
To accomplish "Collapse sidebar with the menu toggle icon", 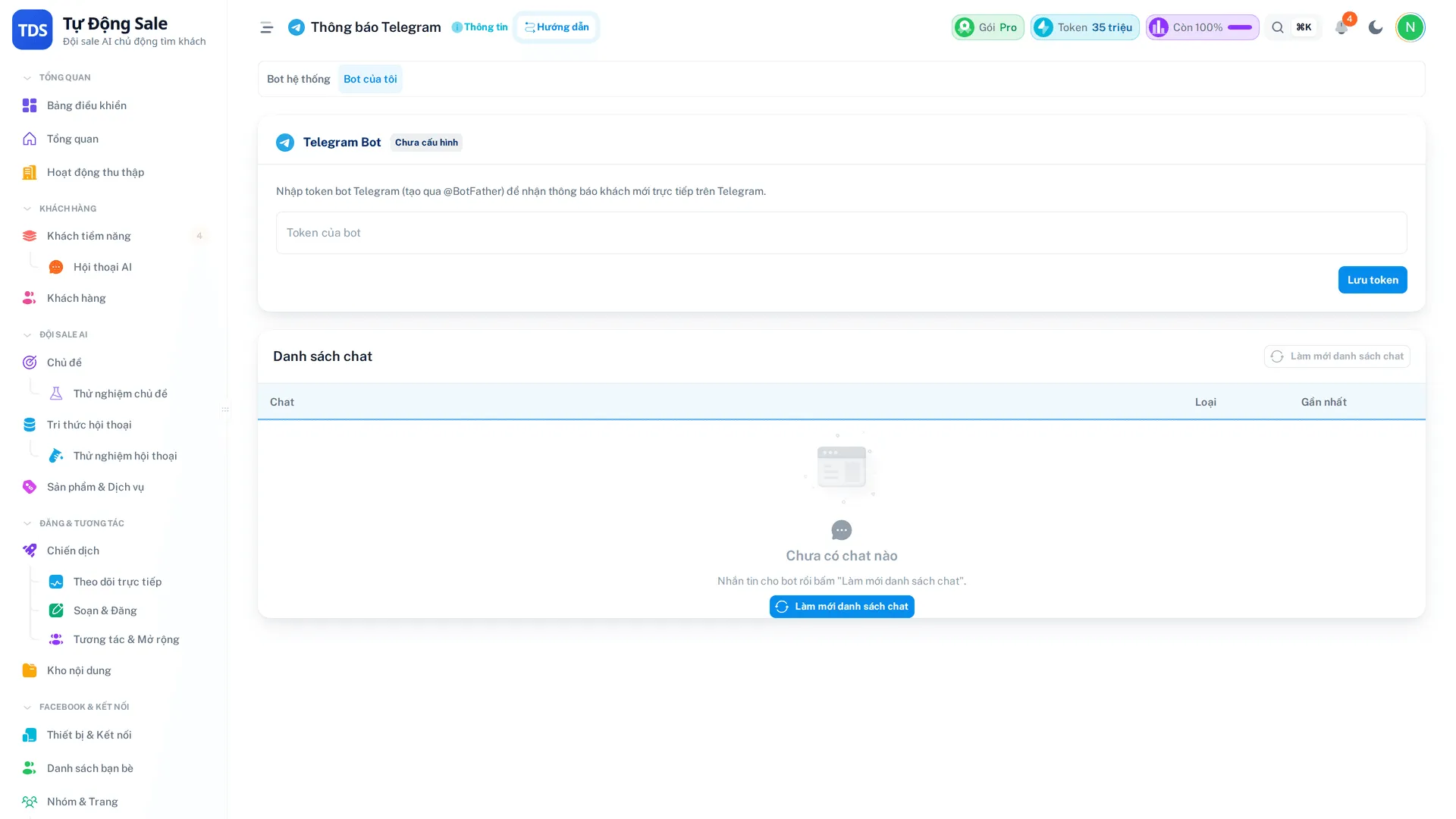I will (x=266, y=27).
